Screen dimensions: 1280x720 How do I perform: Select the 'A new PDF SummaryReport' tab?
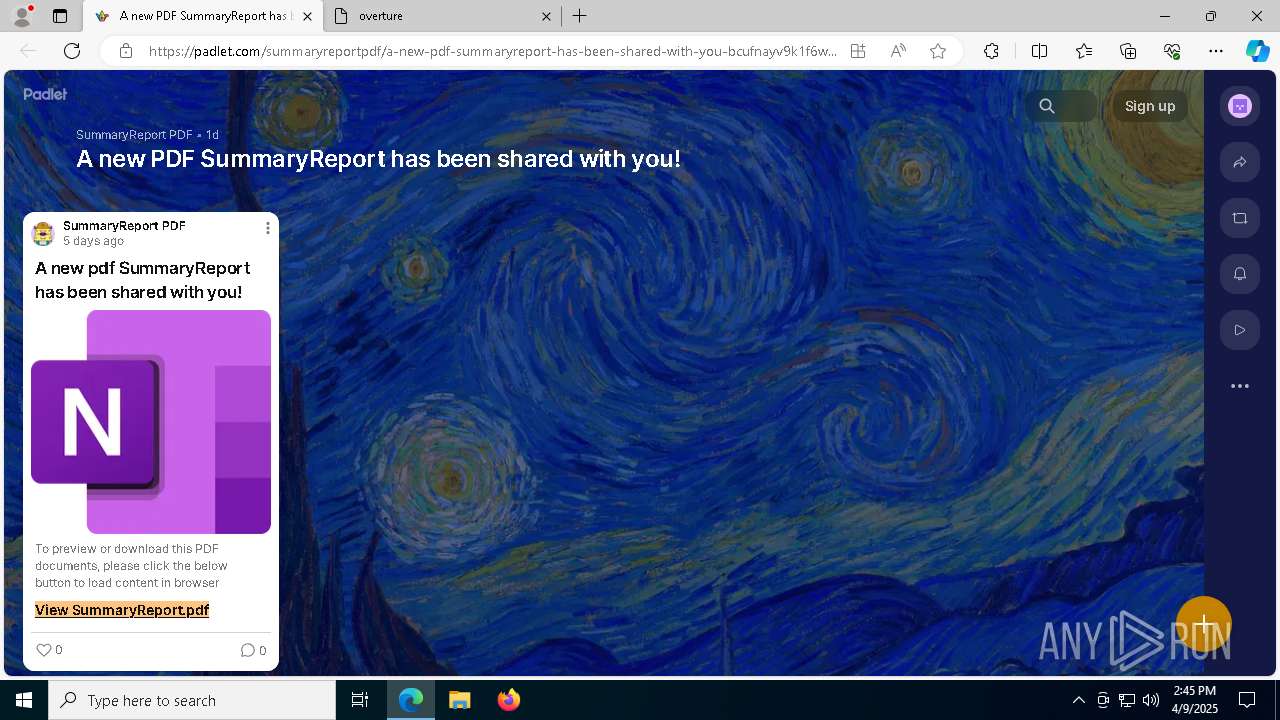coord(202,16)
